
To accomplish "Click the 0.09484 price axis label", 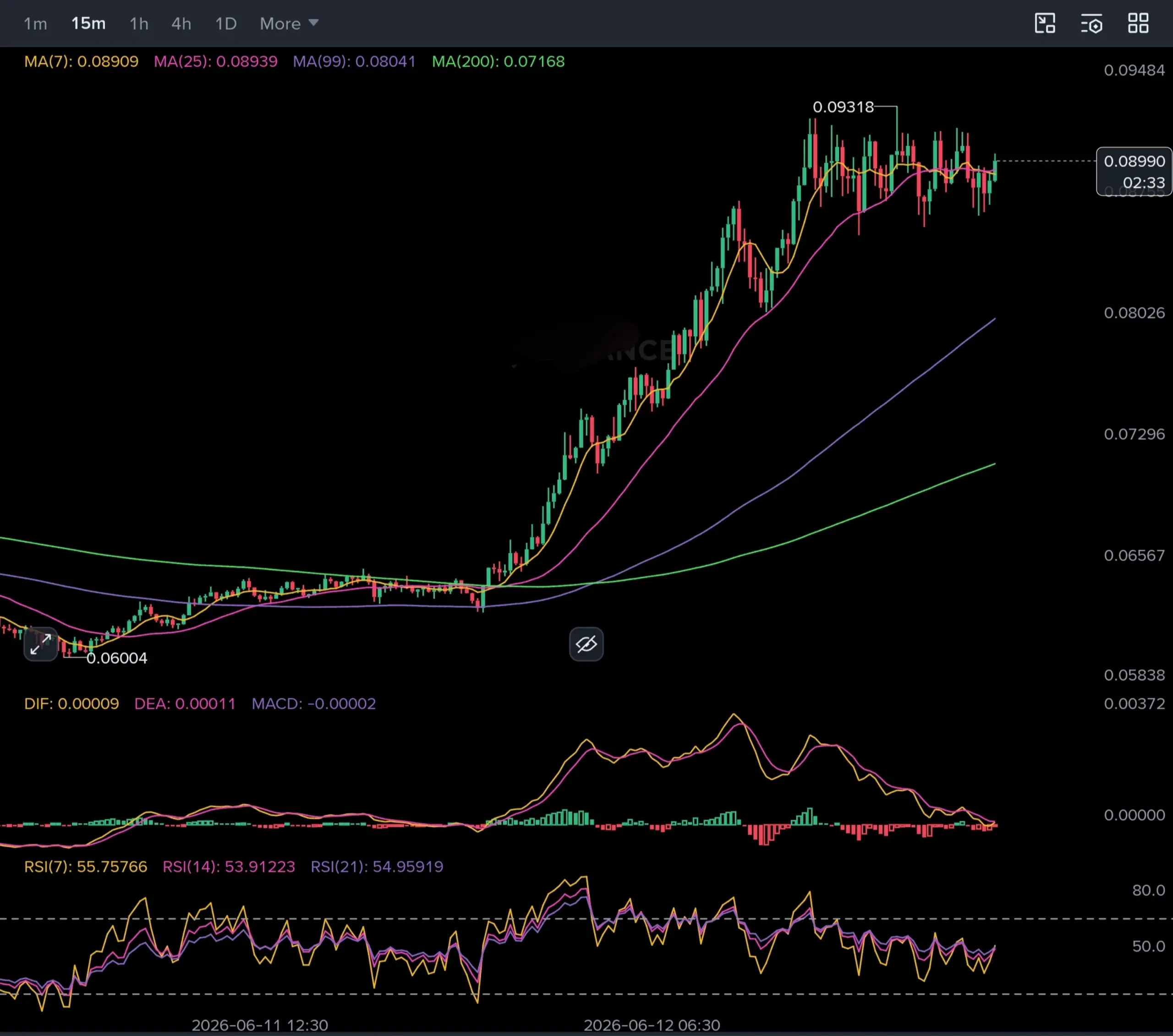I will (1134, 71).
